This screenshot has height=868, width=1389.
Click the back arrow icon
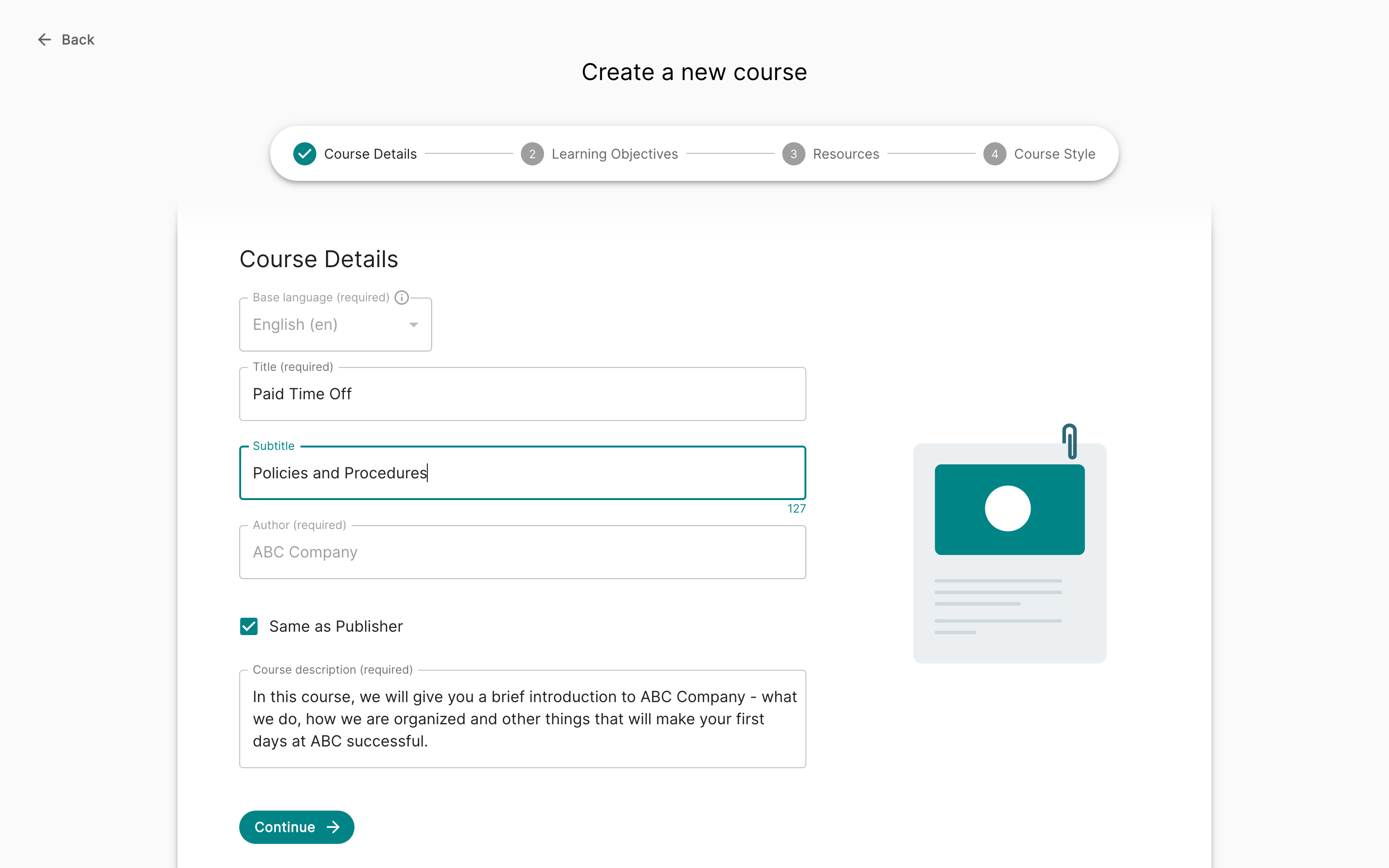coord(44,40)
